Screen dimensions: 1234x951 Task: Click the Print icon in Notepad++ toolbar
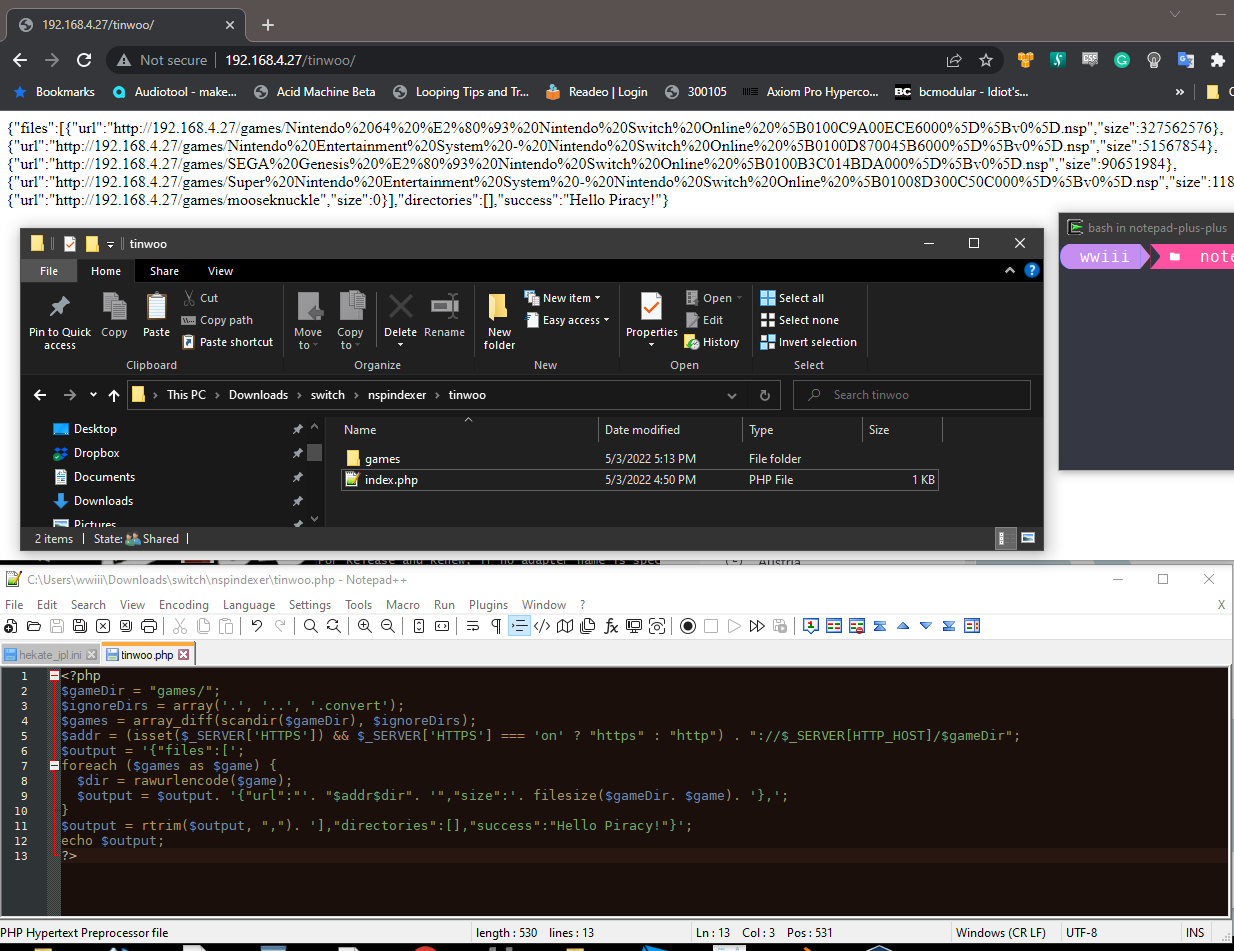coord(149,626)
